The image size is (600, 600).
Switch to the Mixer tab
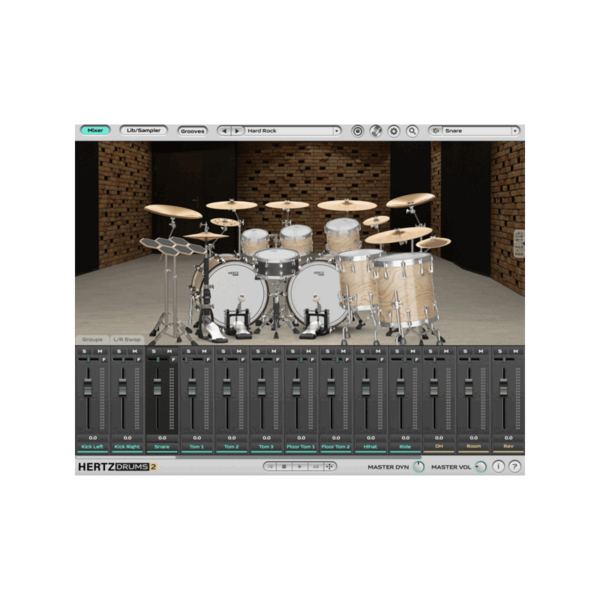95,130
